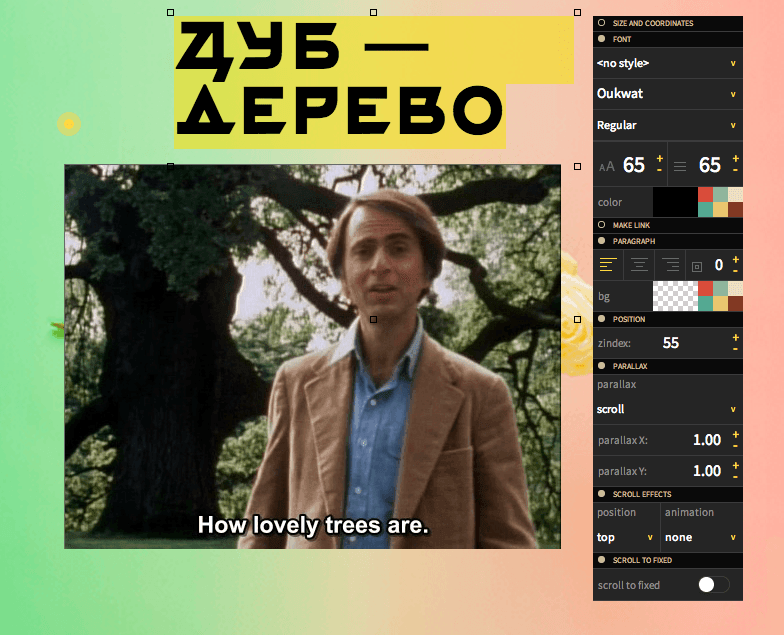The width and height of the screenshot is (784, 635).
Task: Open the Regular font weight dropdown
Action: tap(668, 125)
